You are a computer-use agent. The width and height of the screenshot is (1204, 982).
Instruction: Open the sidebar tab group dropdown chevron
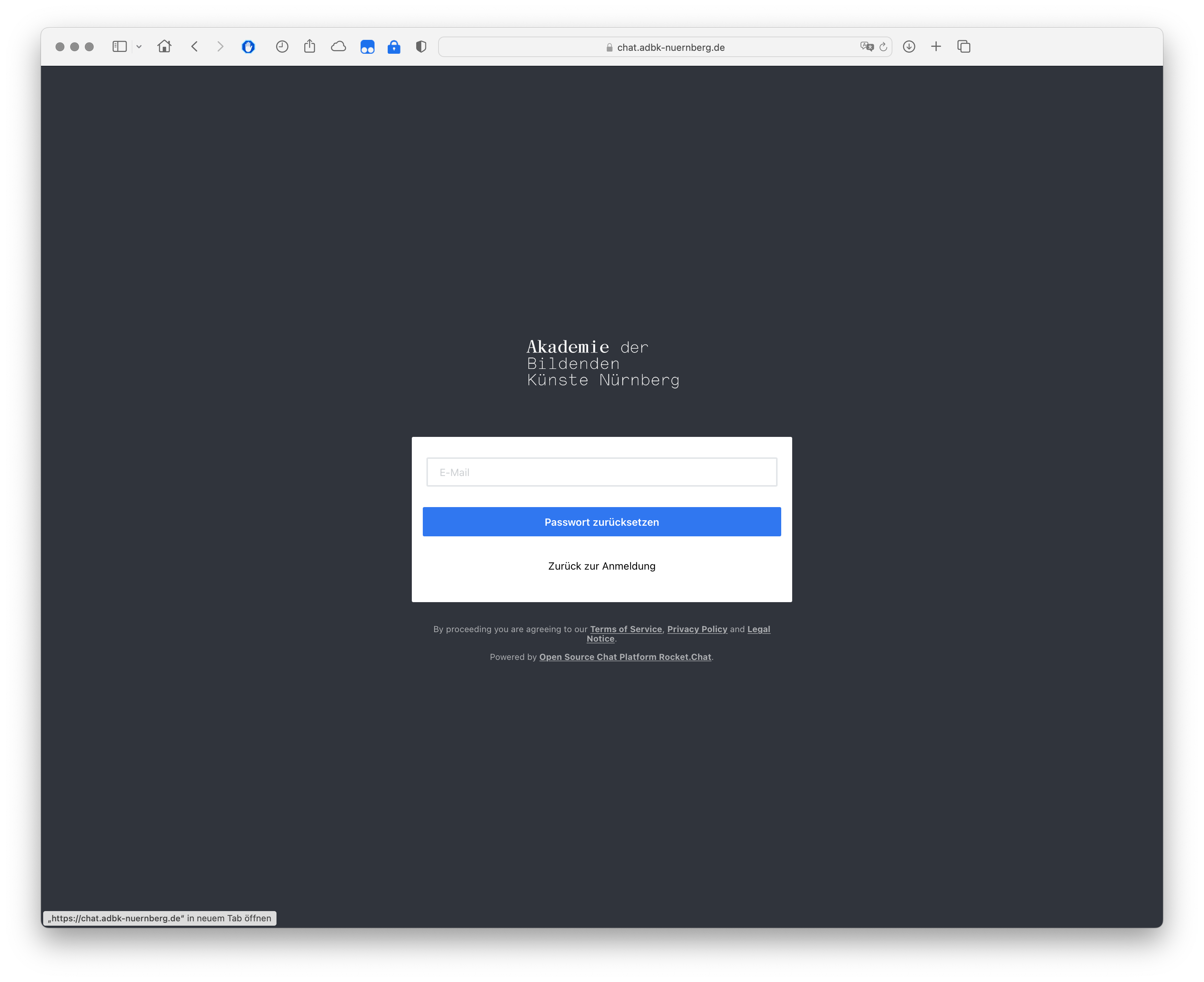139,47
